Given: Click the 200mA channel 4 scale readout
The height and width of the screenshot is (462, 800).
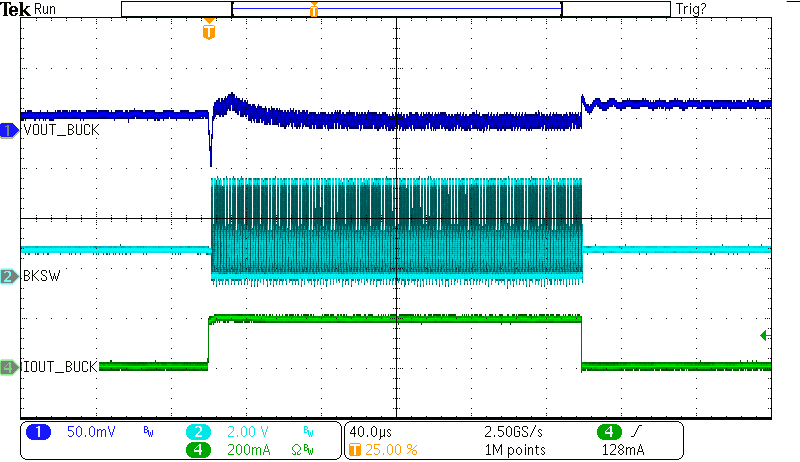Looking at the screenshot, I should pos(243,449).
